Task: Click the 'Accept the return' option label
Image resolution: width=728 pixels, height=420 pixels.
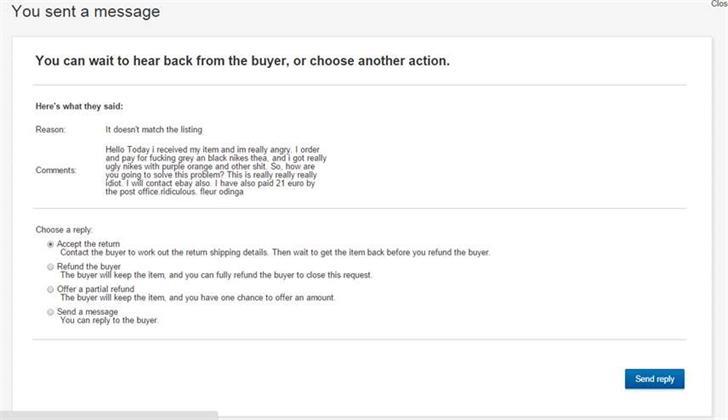Action: click(x=88, y=244)
